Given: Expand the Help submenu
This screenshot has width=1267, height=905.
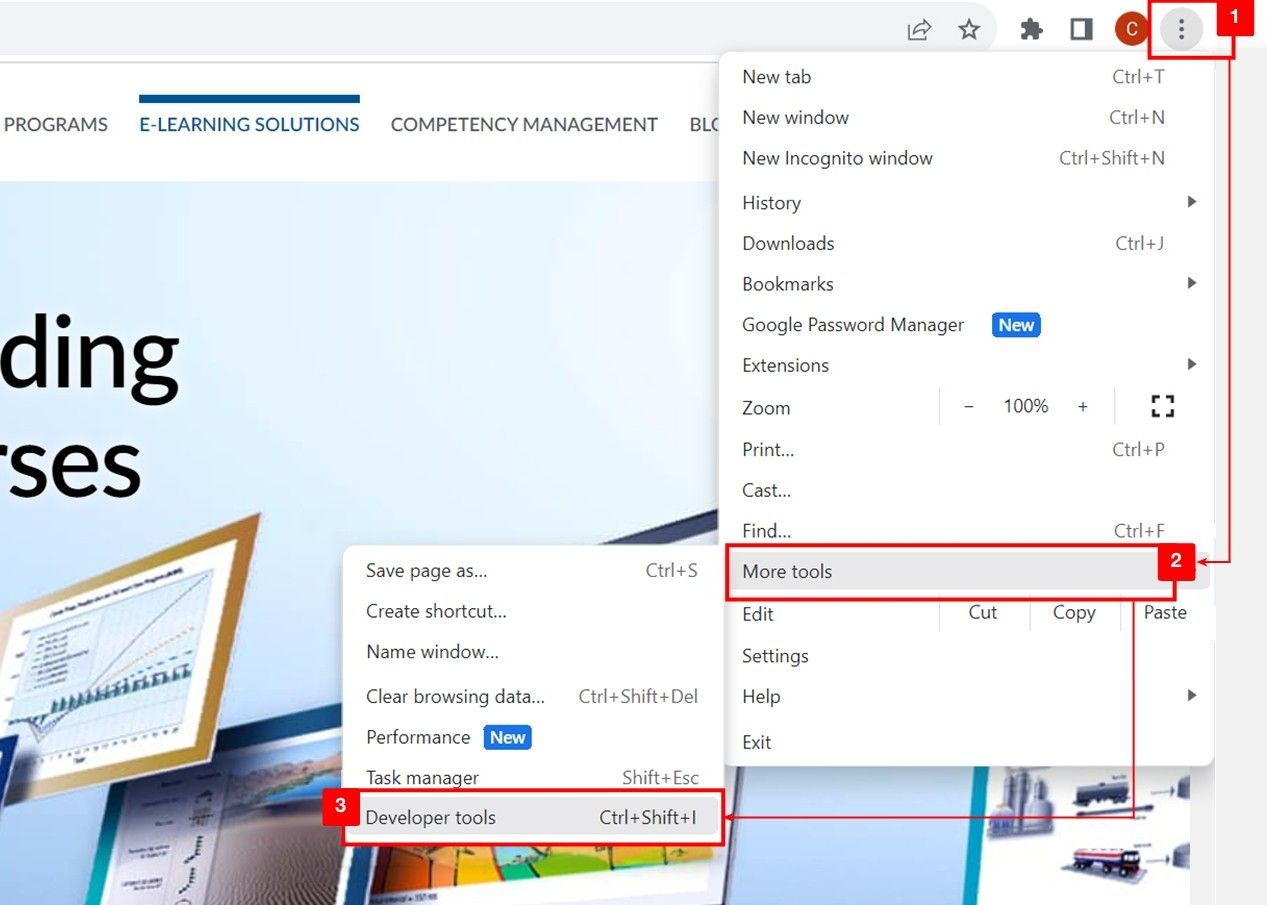Looking at the screenshot, I should click(x=966, y=697).
